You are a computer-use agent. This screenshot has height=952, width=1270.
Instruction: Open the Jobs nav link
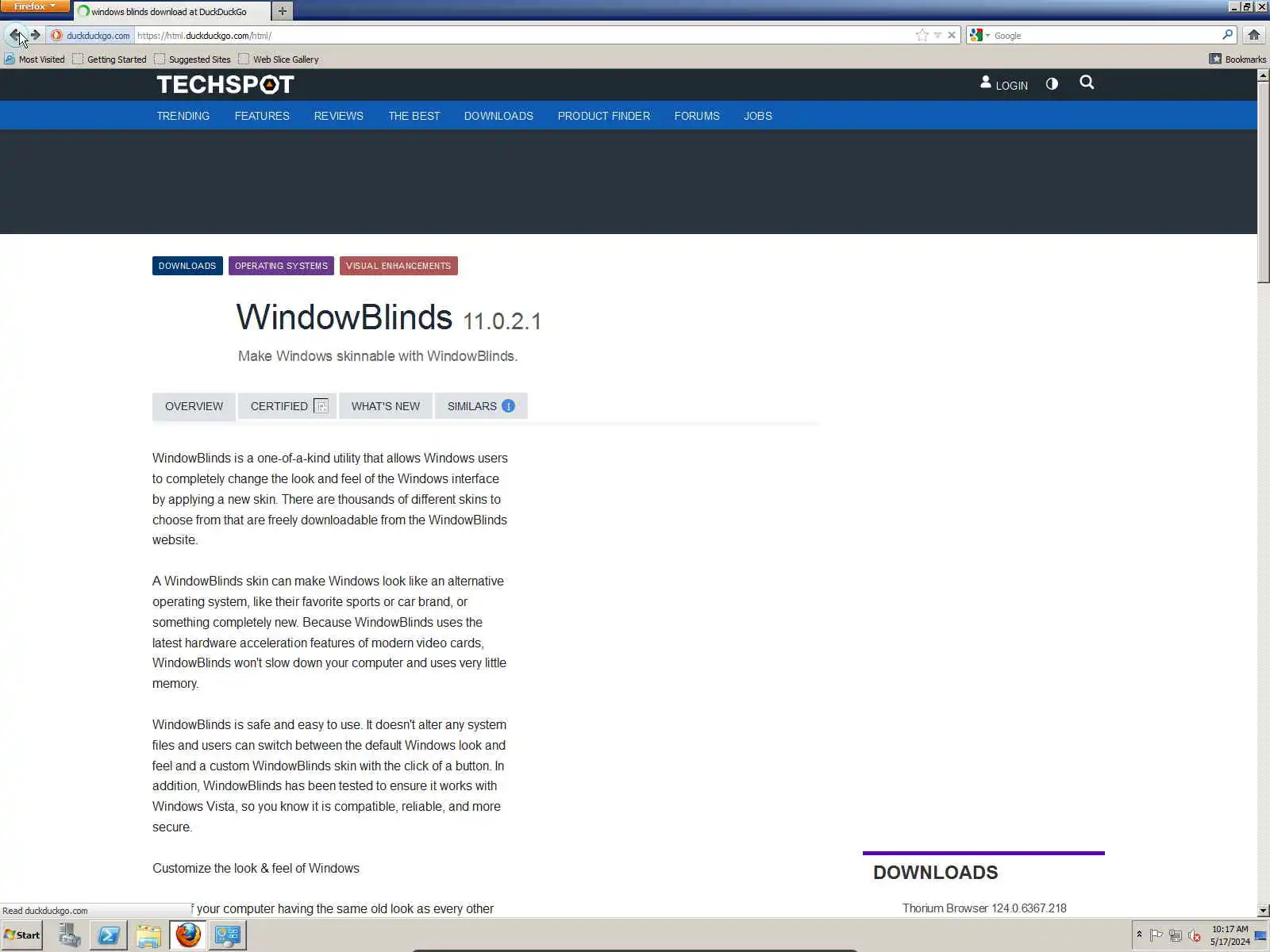pyautogui.click(x=758, y=116)
